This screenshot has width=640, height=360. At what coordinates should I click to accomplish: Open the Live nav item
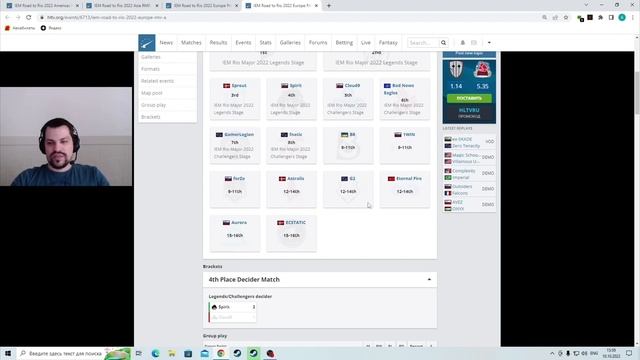point(366,42)
